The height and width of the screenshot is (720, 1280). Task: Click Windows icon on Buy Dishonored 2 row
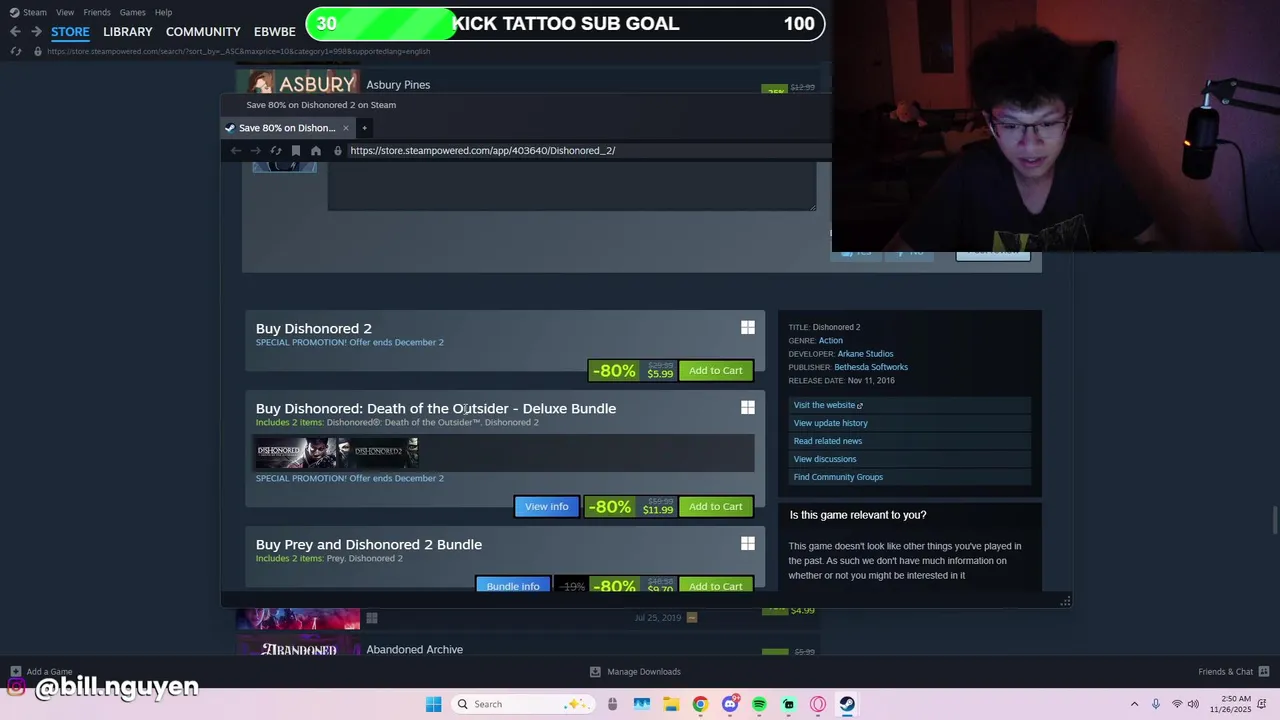[x=748, y=328]
